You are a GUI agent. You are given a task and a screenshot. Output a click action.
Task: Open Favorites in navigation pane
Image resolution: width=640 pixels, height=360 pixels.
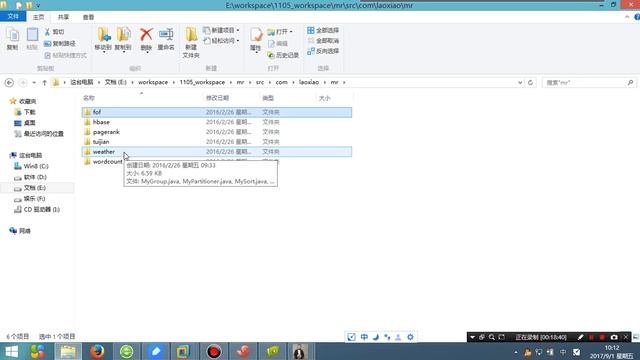pyautogui.click(x=23, y=101)
